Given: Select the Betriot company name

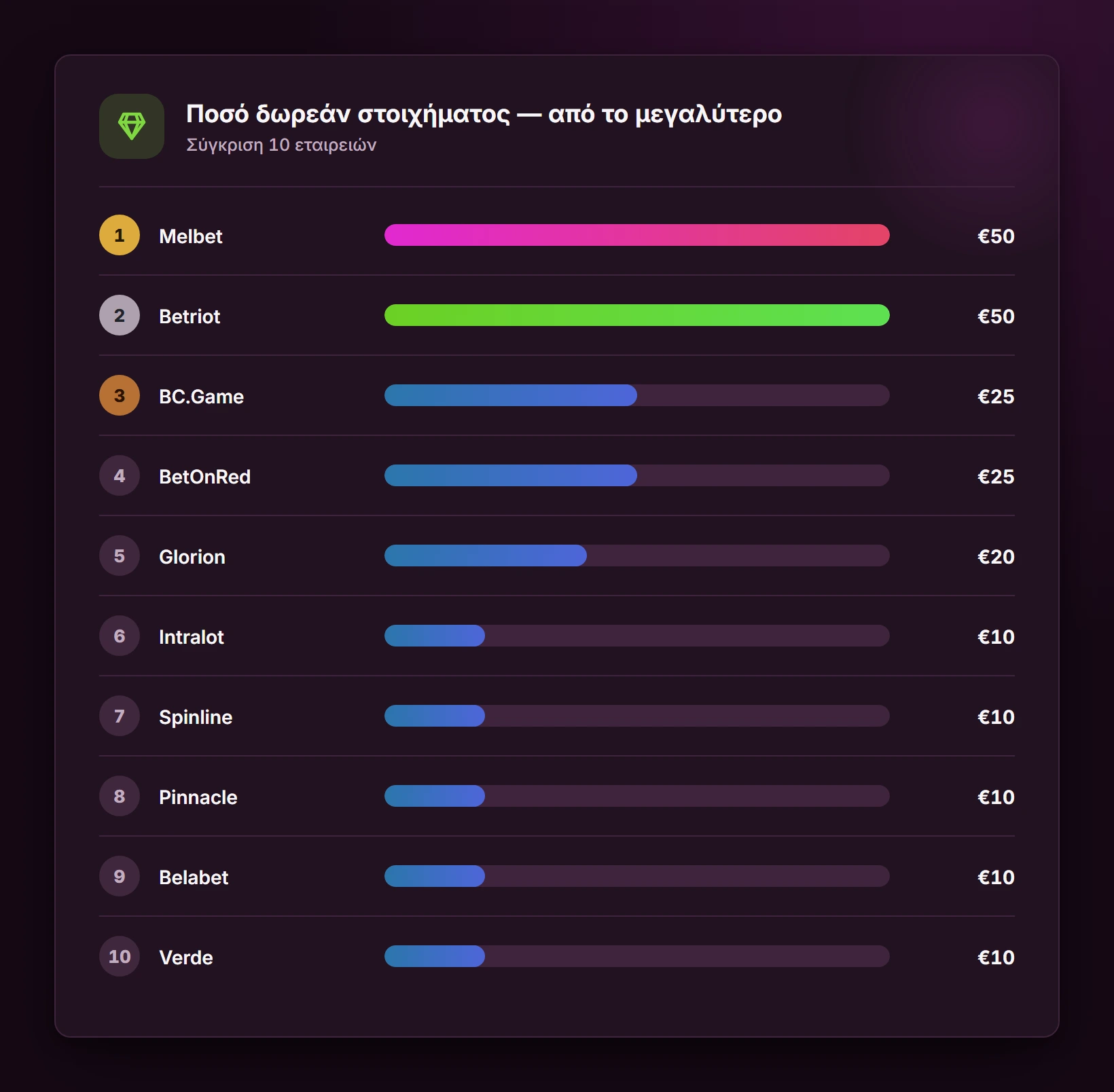Looking at the screenshot, I should (x=190, y=316).
